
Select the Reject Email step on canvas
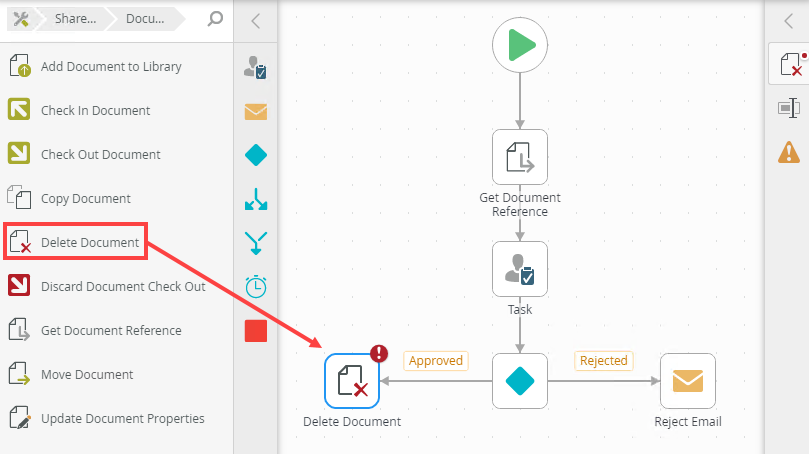688,381
